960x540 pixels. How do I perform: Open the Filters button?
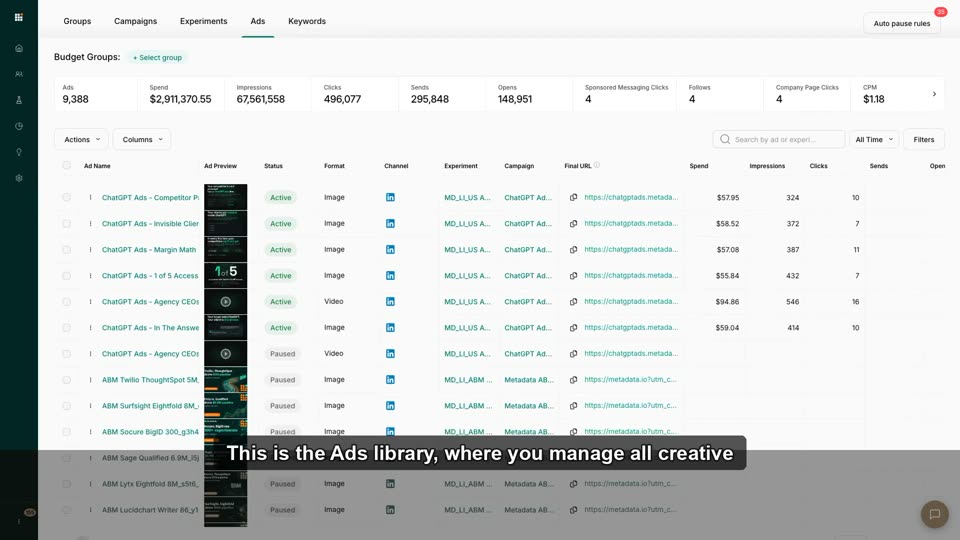924,140
